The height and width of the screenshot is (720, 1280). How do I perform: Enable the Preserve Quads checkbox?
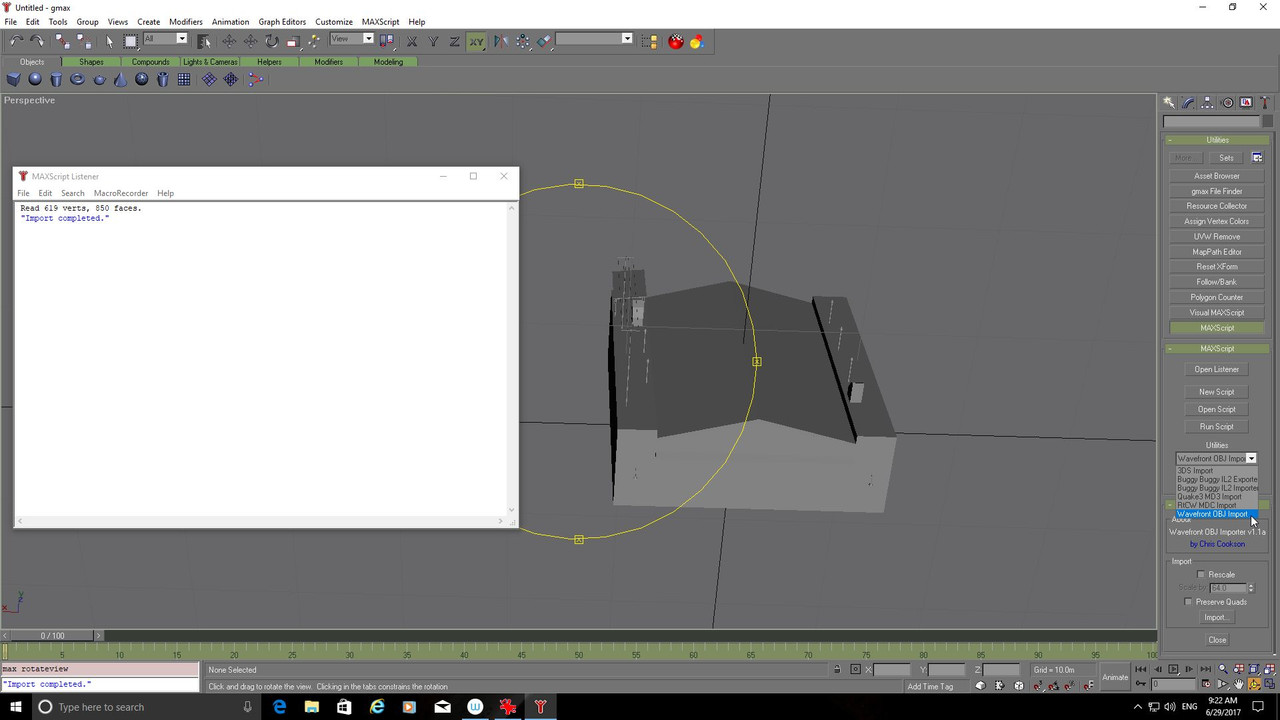[1188, 602]
